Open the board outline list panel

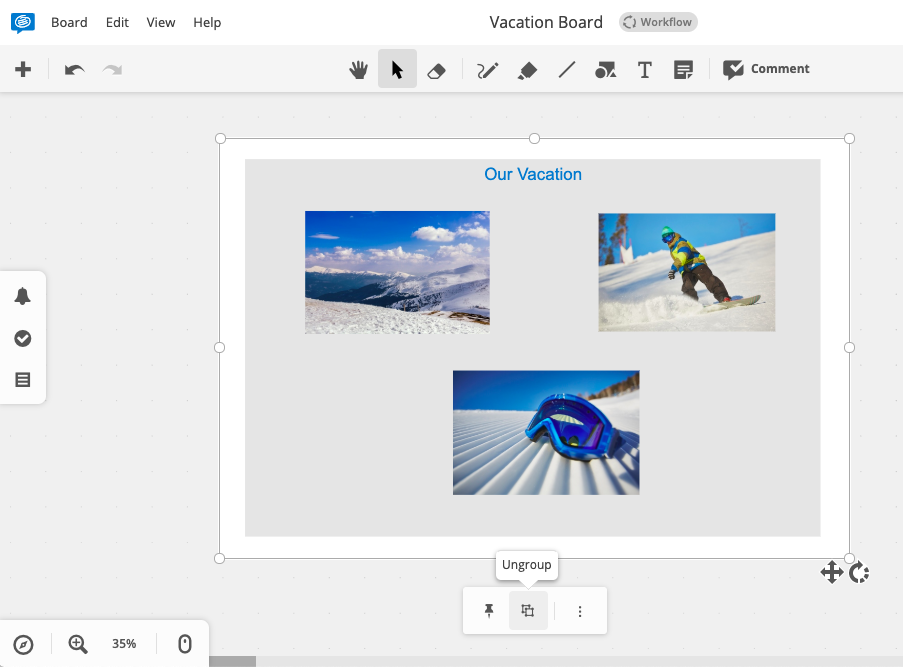pyautogui.click(x=22, y=380)
